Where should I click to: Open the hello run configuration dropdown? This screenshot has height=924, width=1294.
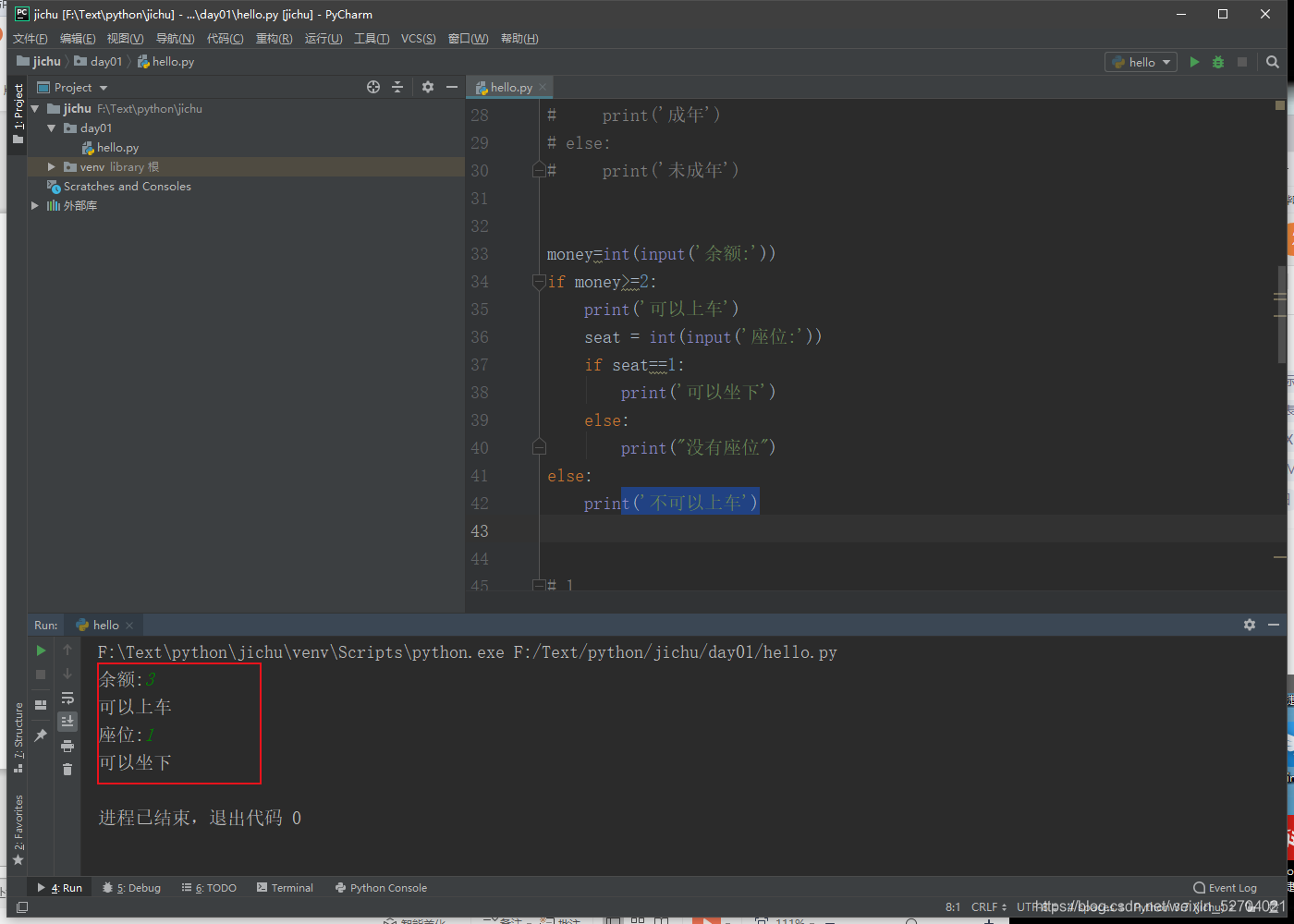point(1141,62)
